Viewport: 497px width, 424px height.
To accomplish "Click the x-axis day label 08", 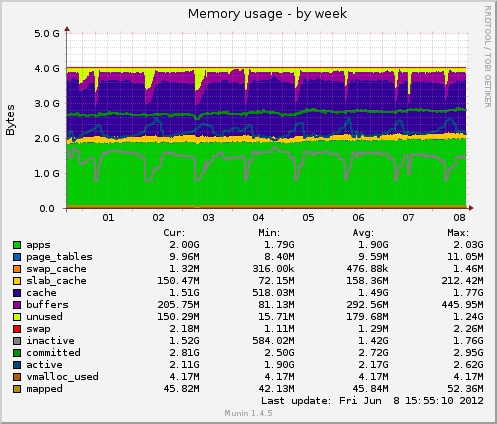I will tap(459, 218).
